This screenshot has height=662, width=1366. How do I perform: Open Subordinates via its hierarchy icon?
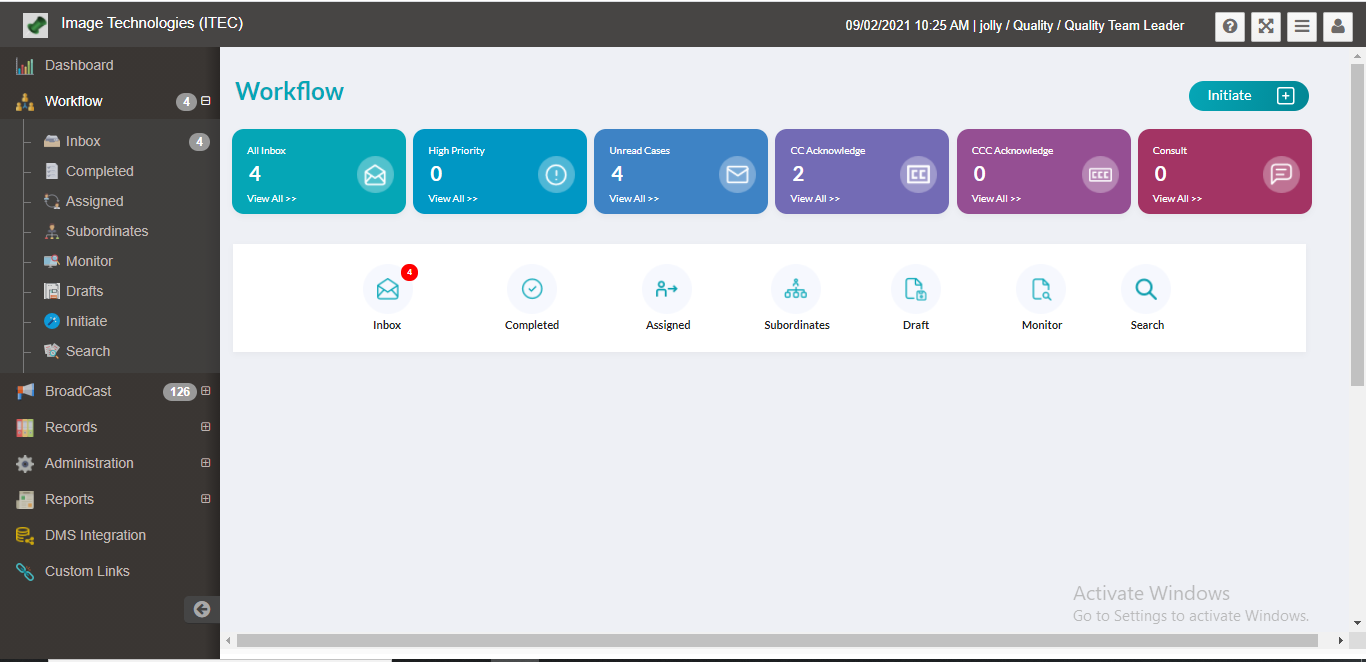(x=796, y=288)
